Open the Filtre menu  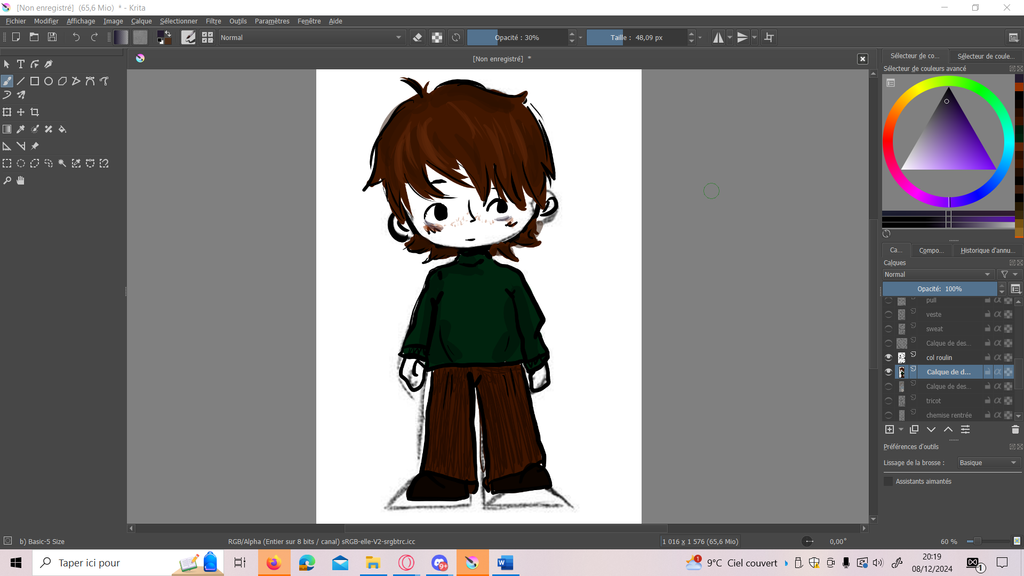coord(213,21)
